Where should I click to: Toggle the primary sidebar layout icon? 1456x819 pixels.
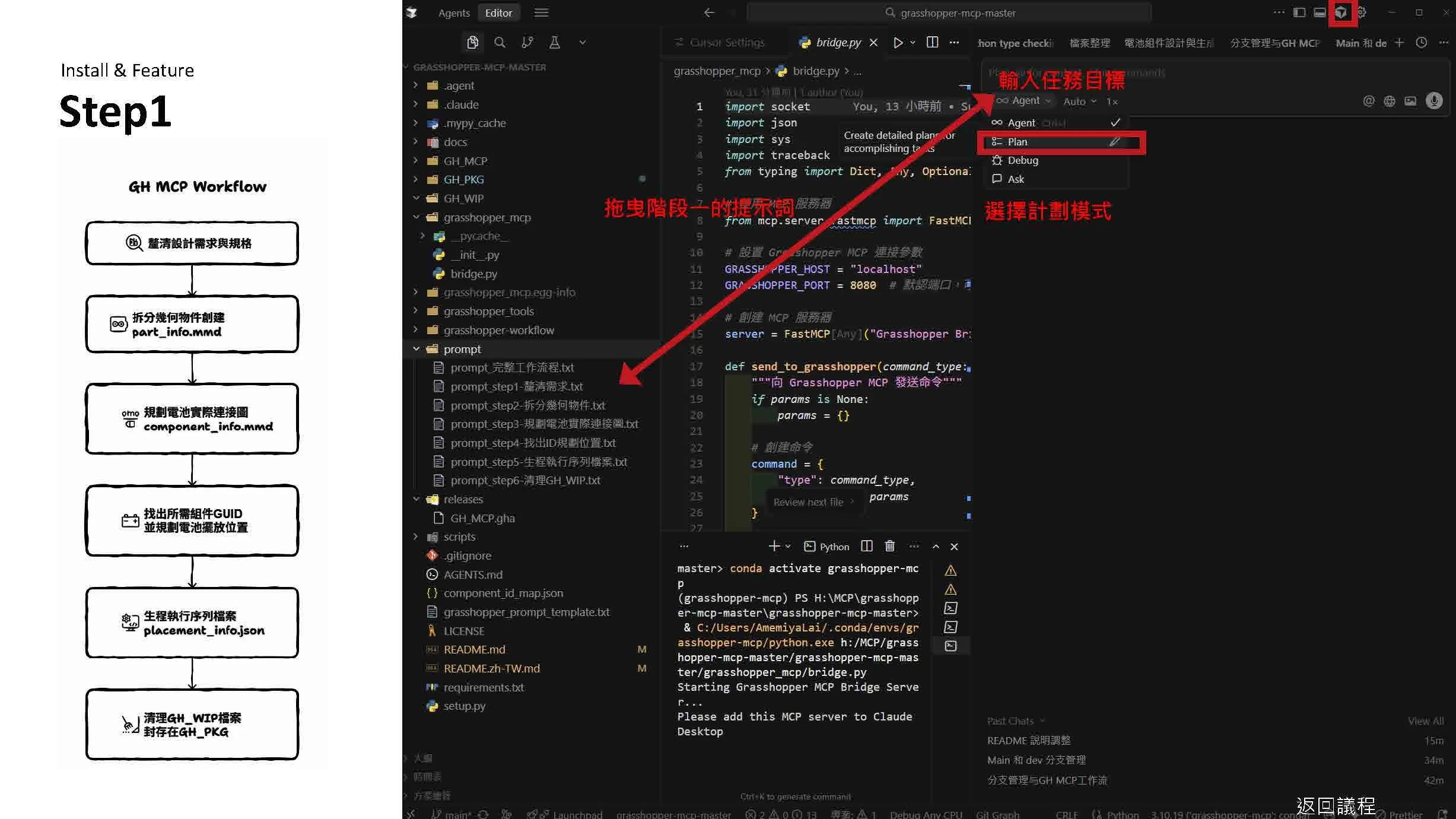point(1299,12)
